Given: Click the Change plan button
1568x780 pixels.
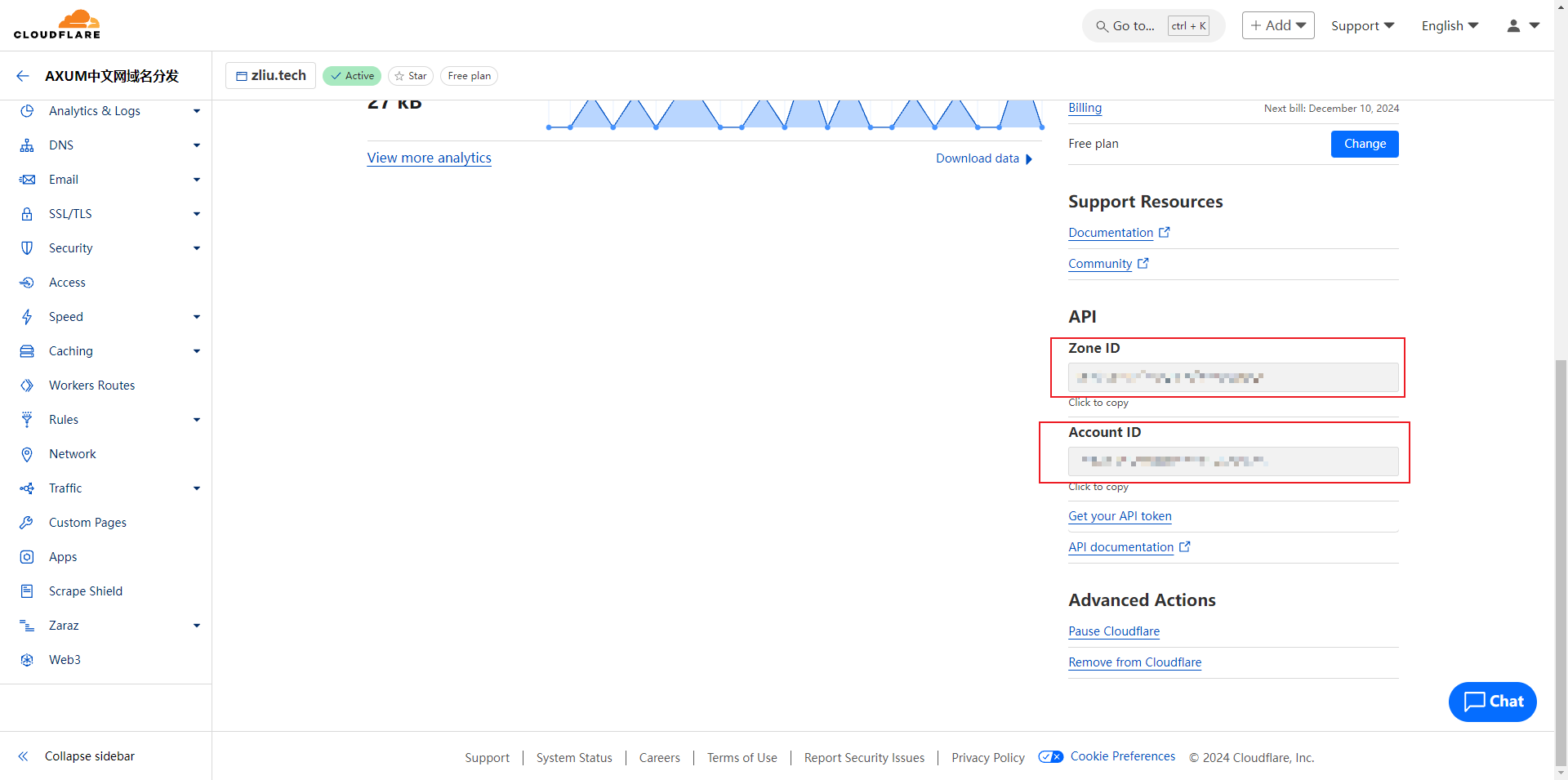Looking at the screenshot, I should [1365, 144].
